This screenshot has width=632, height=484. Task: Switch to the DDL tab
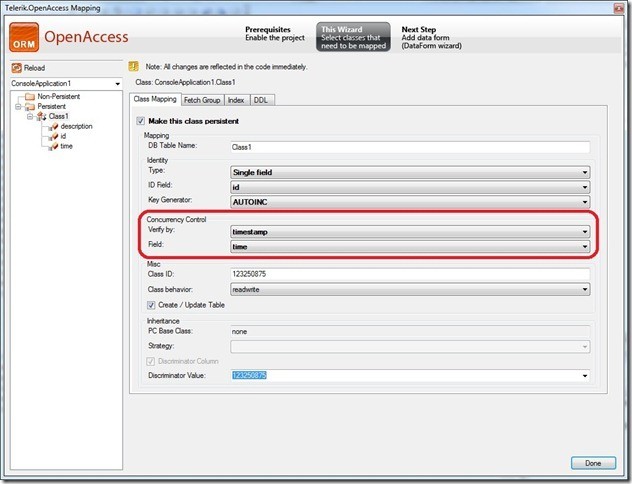tap(261, 100)
